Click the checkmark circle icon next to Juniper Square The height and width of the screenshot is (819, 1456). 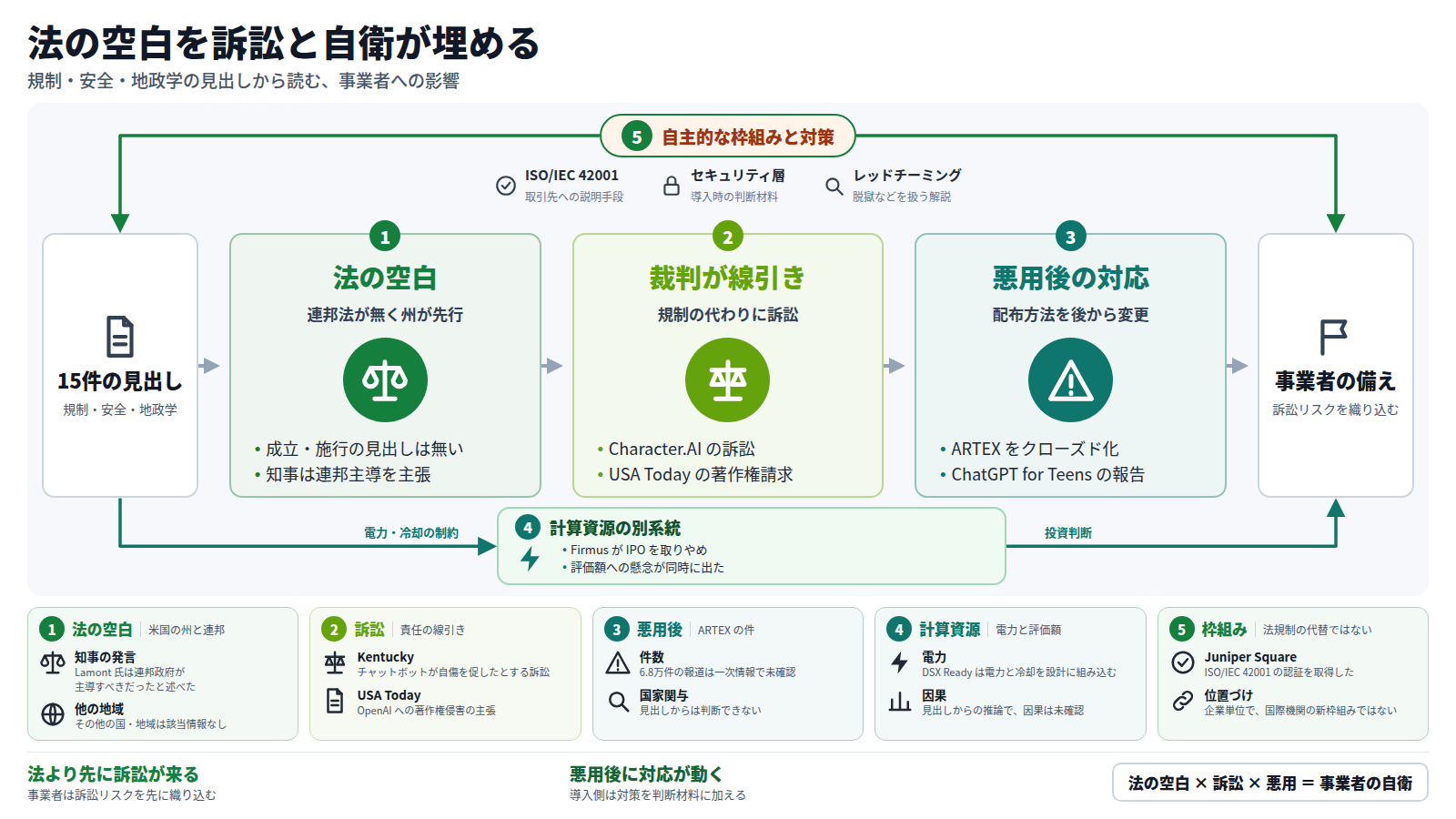tap(1183, 662)
